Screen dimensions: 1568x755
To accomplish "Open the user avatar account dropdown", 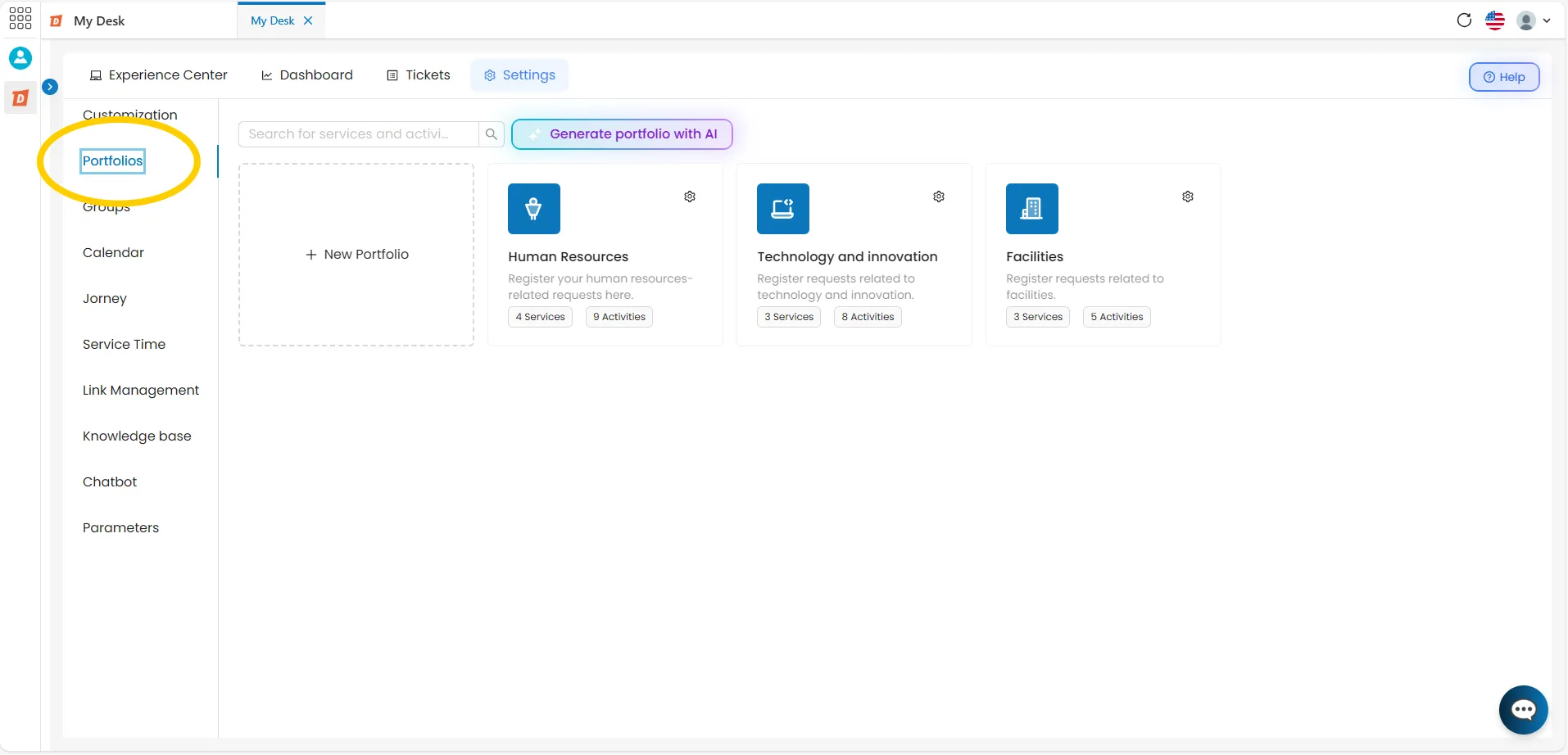I will pos(1534,20).
